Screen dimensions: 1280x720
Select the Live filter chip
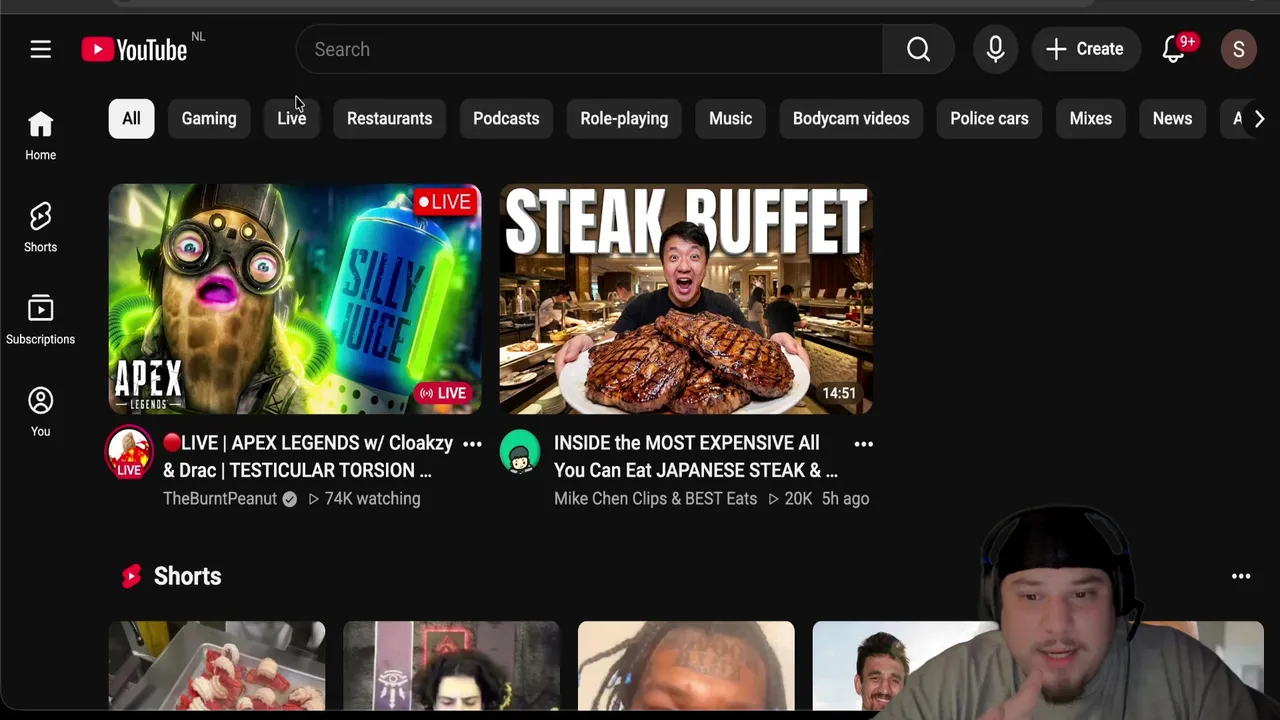[x=291, y=118]
